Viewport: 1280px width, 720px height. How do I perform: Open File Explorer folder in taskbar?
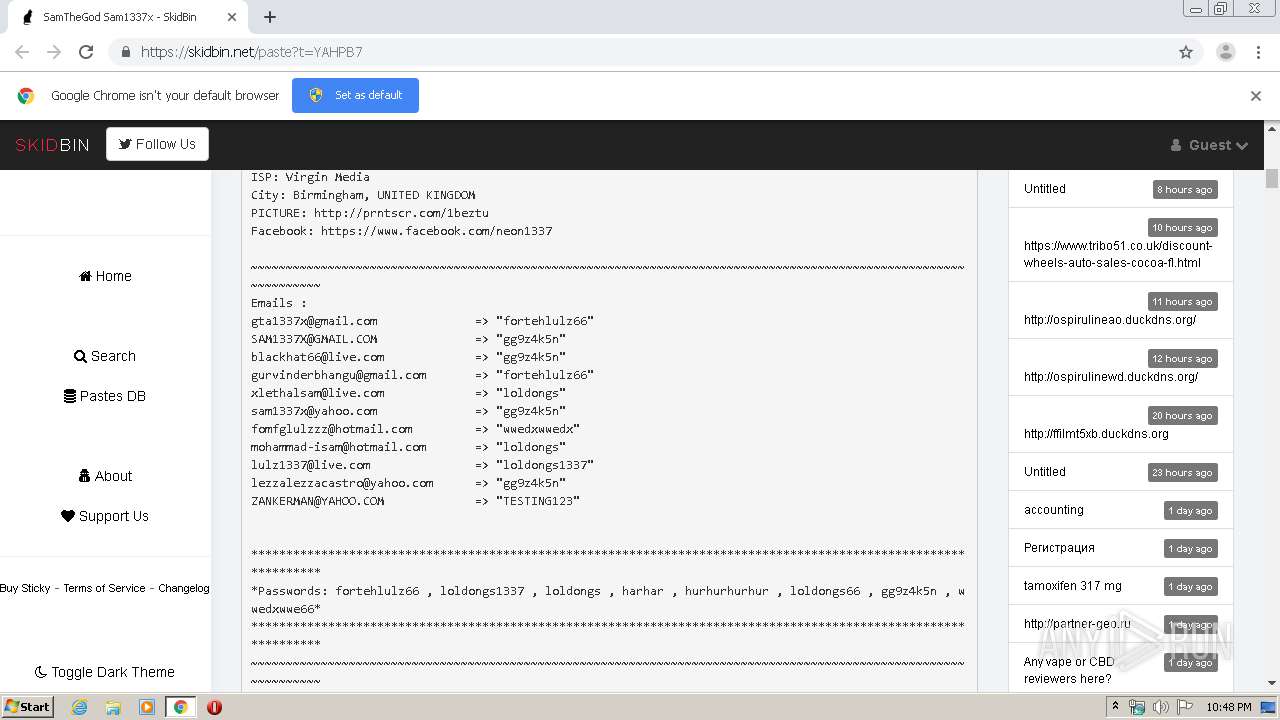[113, 707]
